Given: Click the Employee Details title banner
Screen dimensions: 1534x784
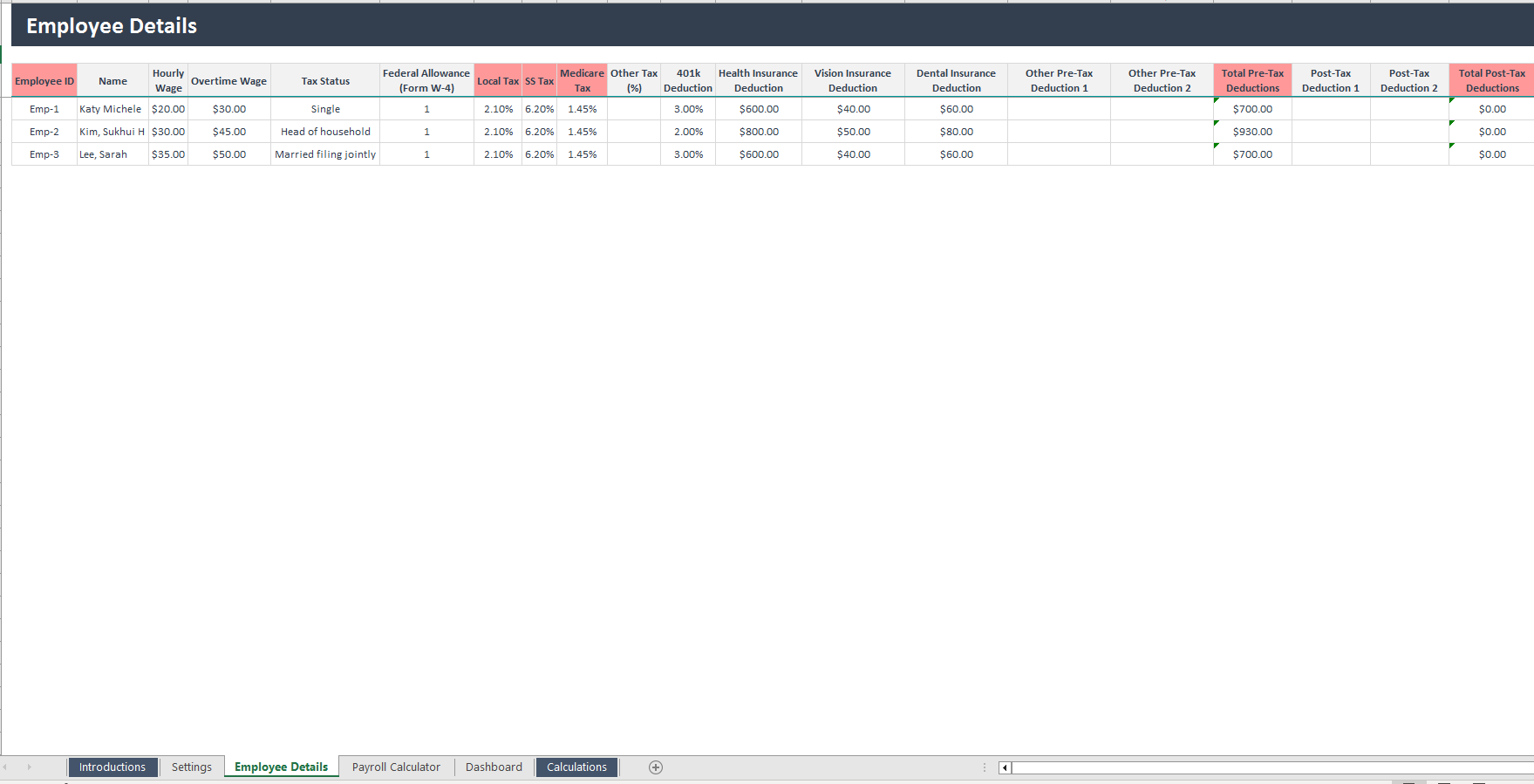Looking at the screenshot, I should (x=773, y=25).
